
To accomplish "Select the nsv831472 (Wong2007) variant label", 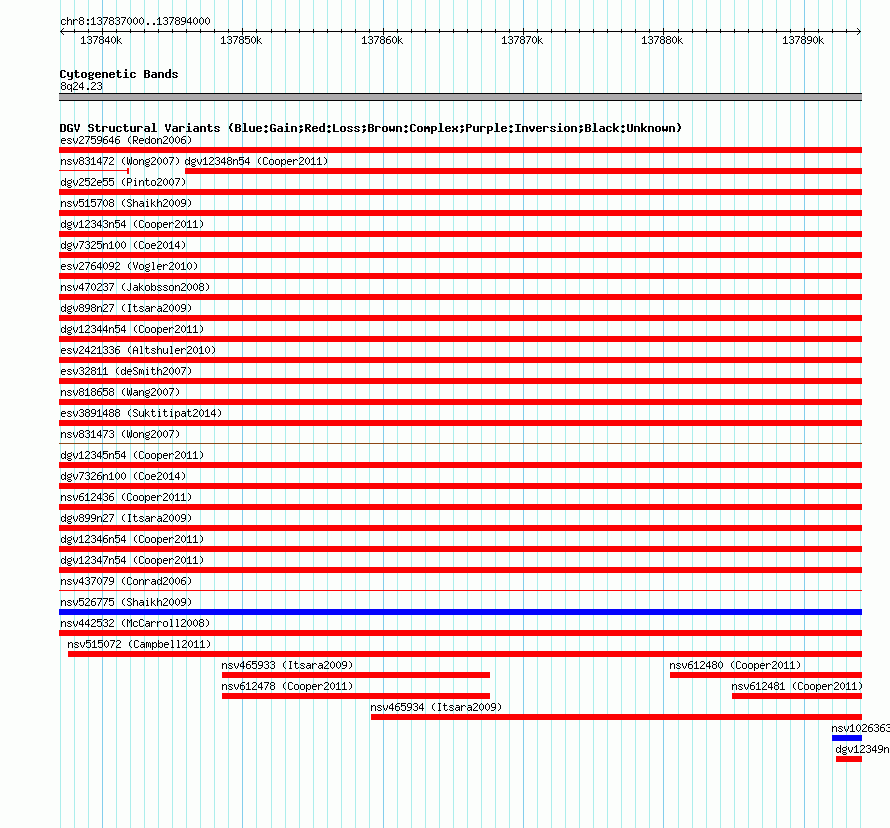I will [120, 161].
